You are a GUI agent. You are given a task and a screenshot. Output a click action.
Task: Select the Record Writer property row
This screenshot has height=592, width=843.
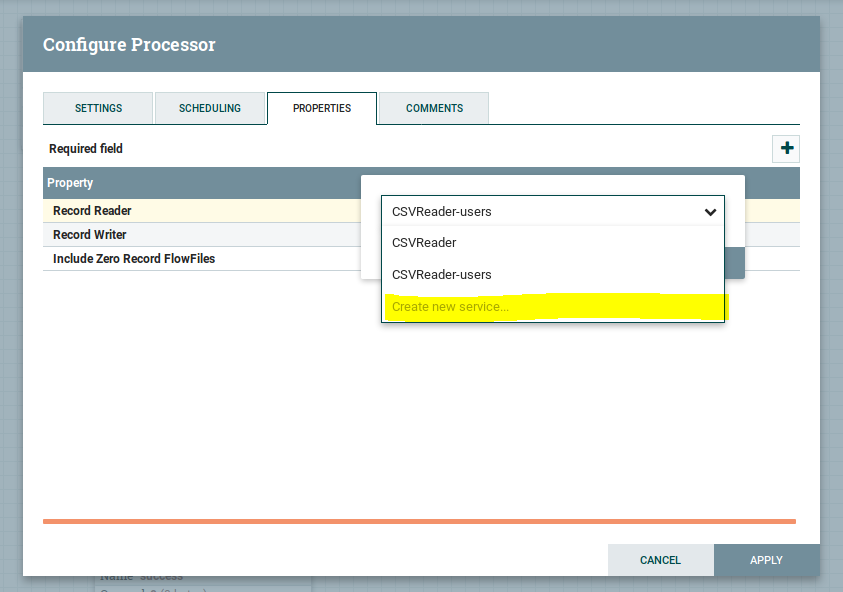tap(202, 234)
